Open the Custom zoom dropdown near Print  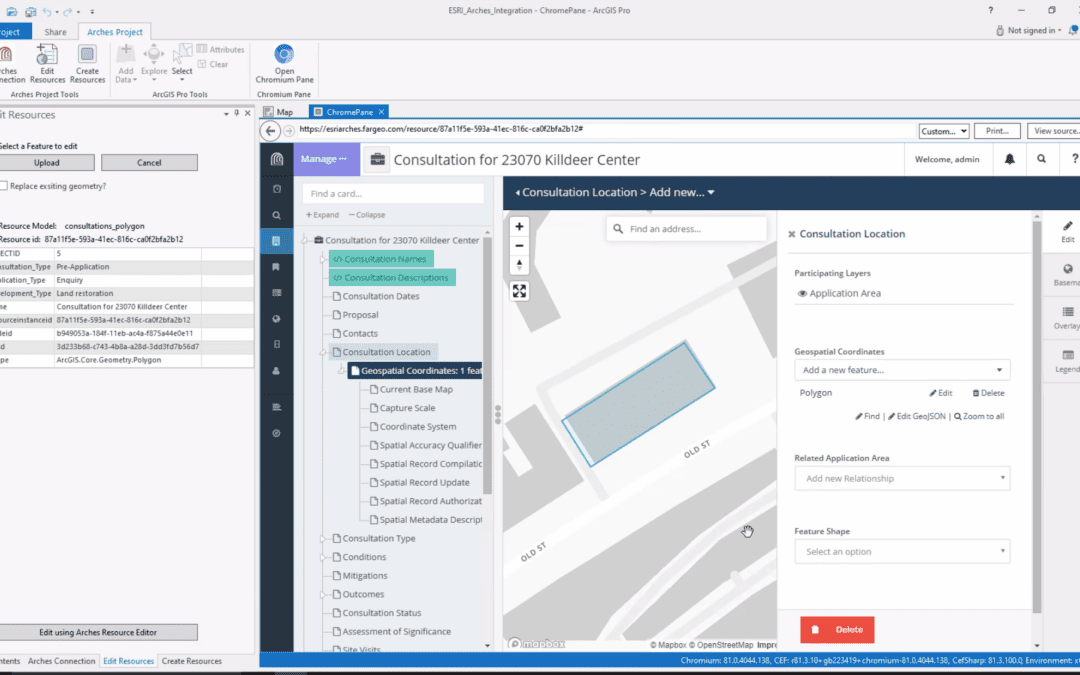943,130
